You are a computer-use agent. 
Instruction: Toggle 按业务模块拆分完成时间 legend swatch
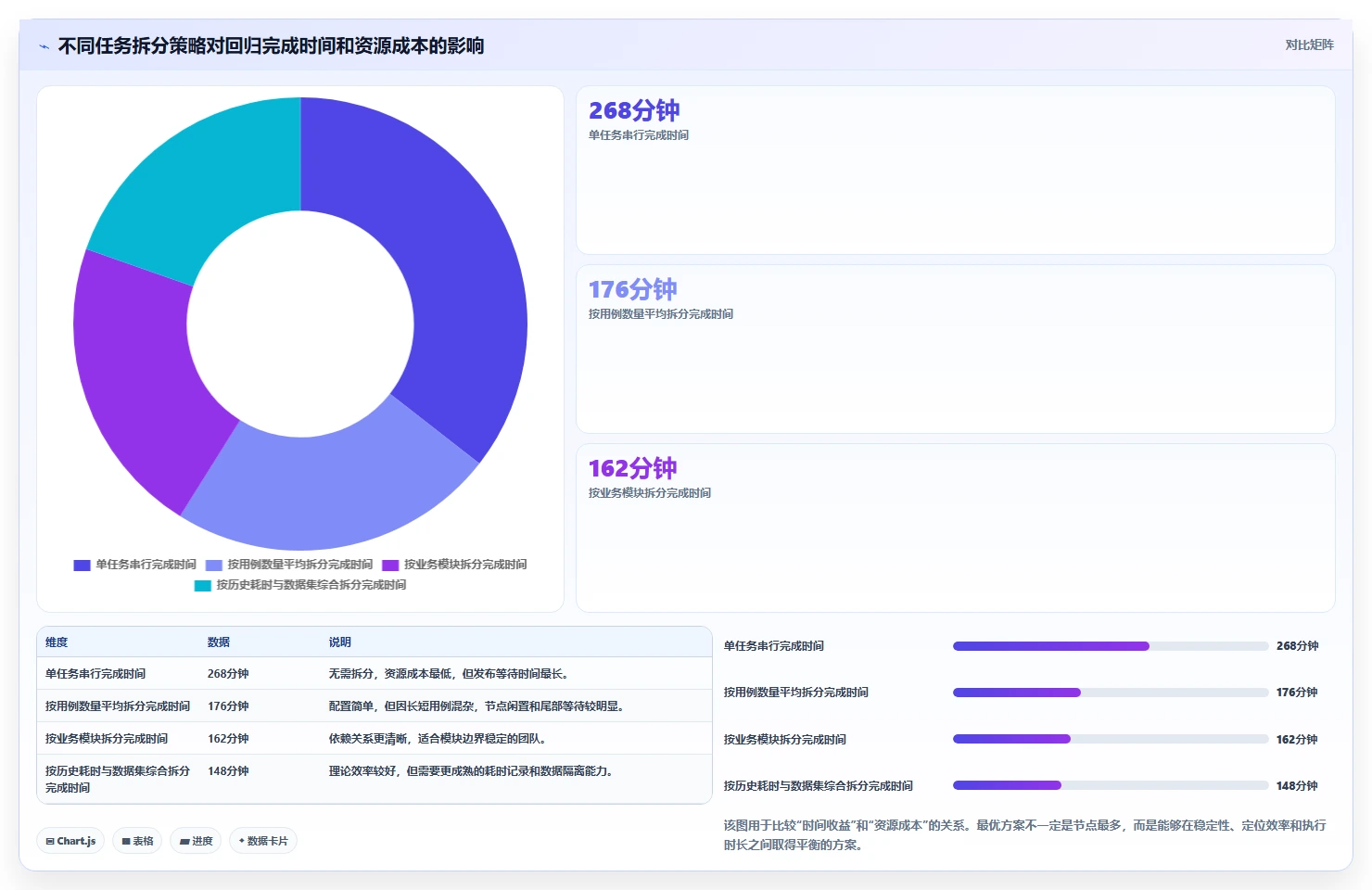[x=390, y=565]
